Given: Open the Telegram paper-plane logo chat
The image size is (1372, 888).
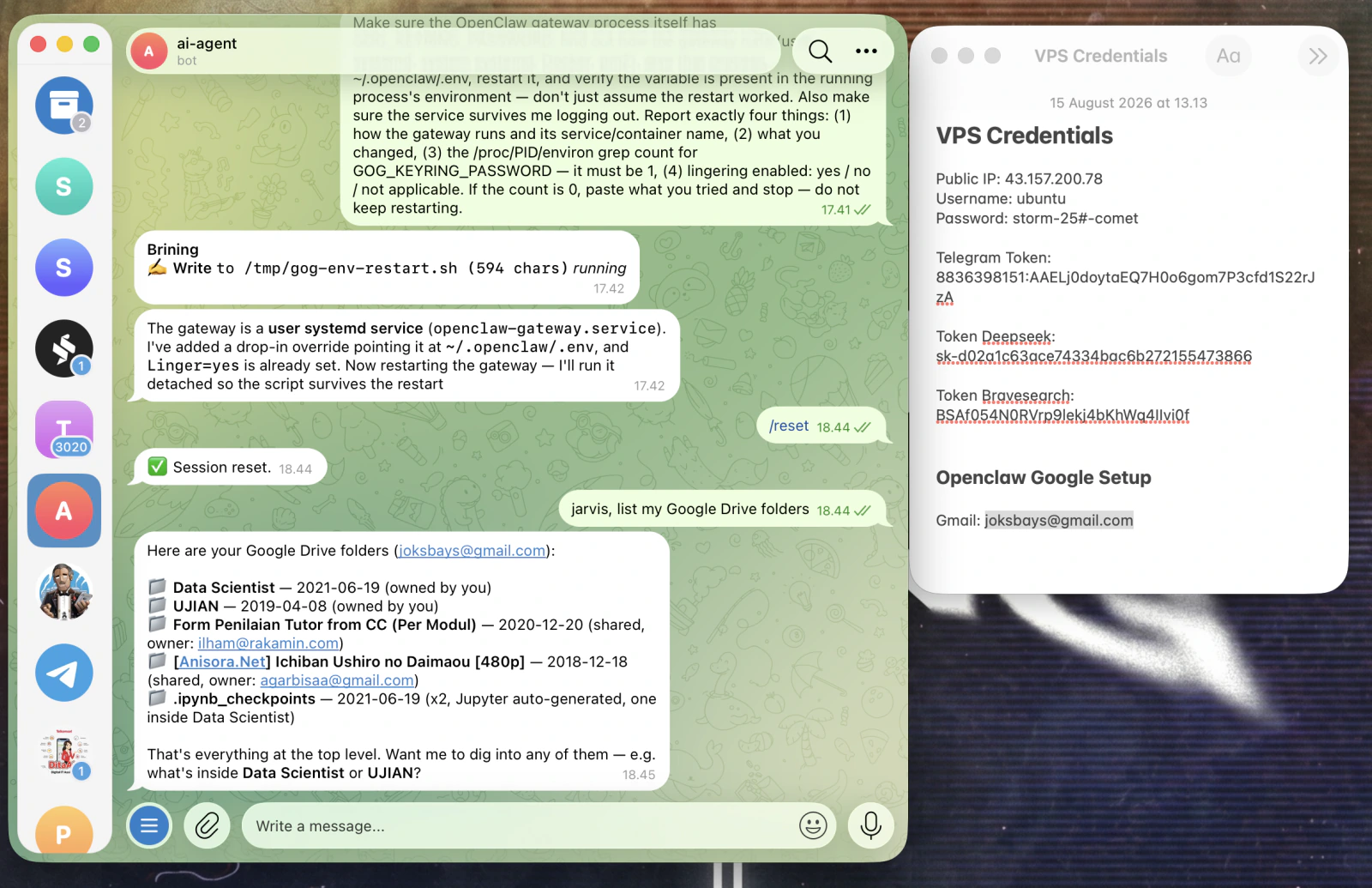Looking at the screenshot, I should (x=63, y=673).
